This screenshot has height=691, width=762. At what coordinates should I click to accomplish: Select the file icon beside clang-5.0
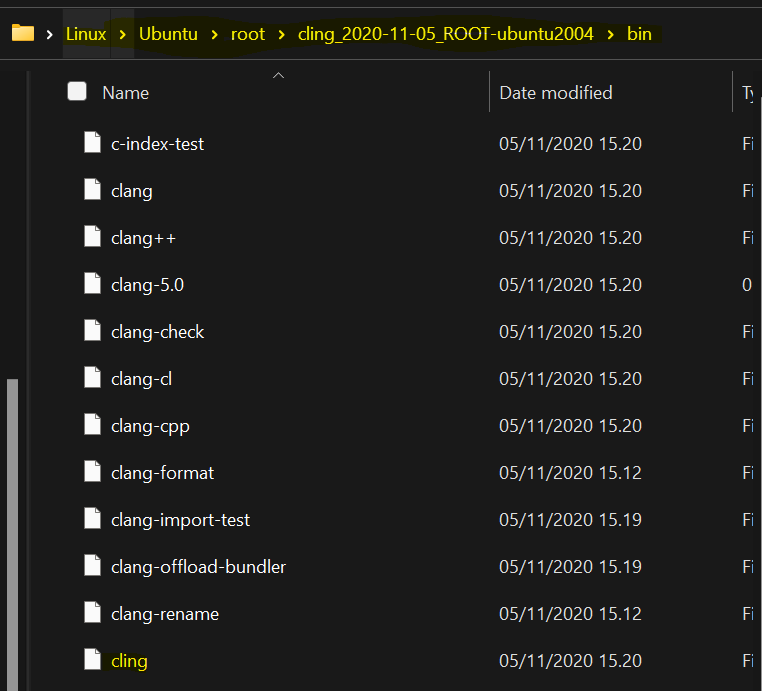pos(92,283)
